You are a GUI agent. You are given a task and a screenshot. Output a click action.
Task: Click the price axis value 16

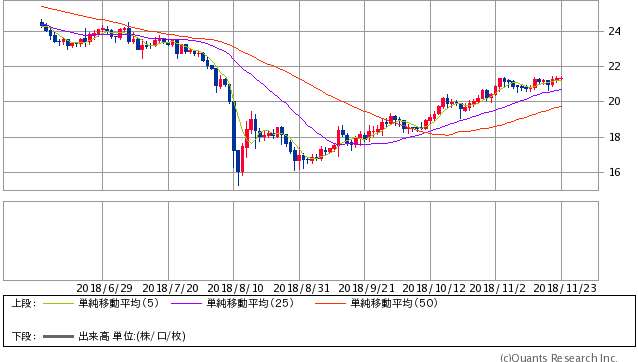(x=614, y=172)
